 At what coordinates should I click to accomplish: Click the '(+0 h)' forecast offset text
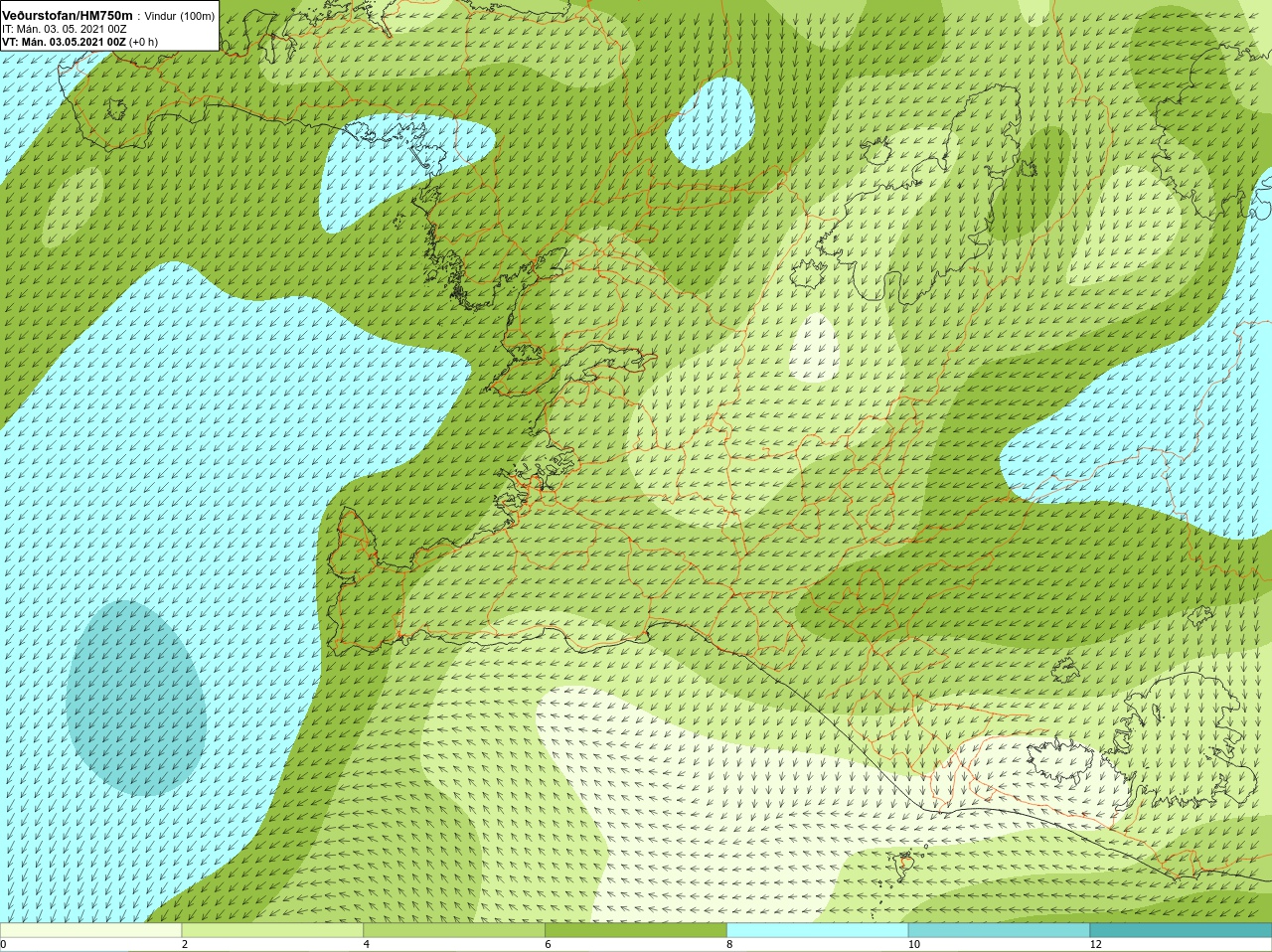(x=143, y=42)
